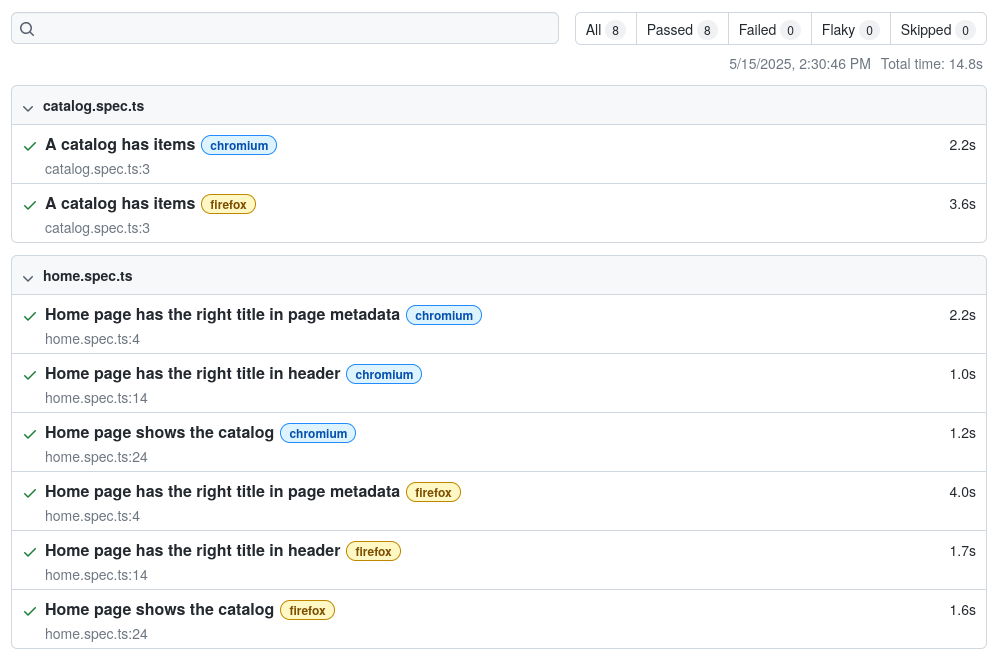Click the search magnifier icon
Image resolution: width=1000 pixels, height=662 pixels.
[27, 29]
